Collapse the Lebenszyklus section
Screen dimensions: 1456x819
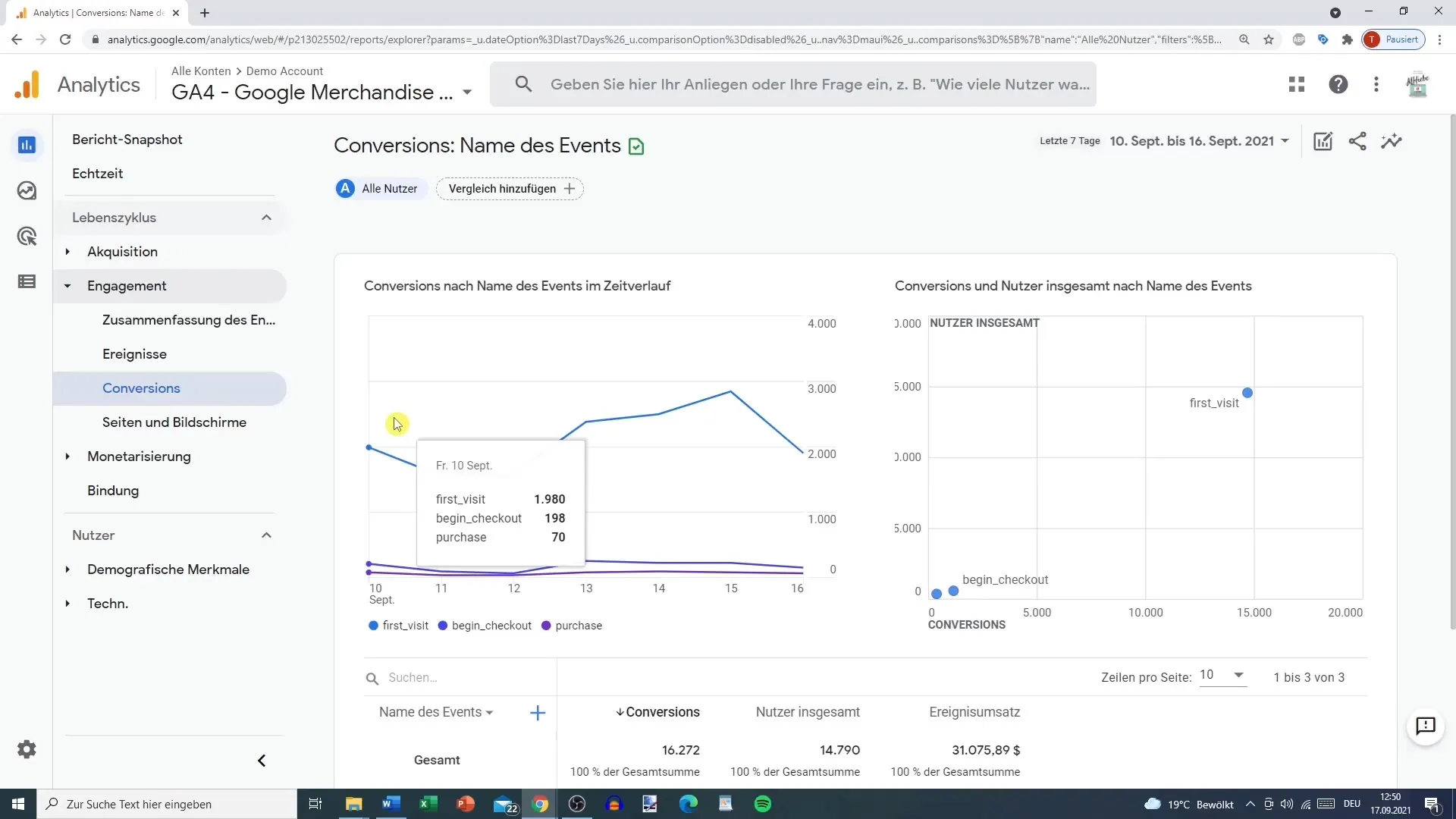tap(266, 218)
